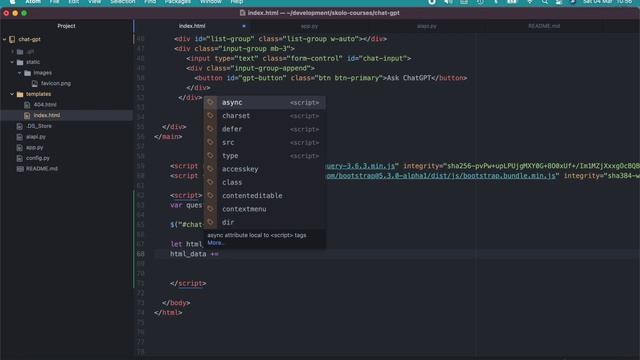
Task: Click the index.html file icon in tree
Action: click(27, 116)
